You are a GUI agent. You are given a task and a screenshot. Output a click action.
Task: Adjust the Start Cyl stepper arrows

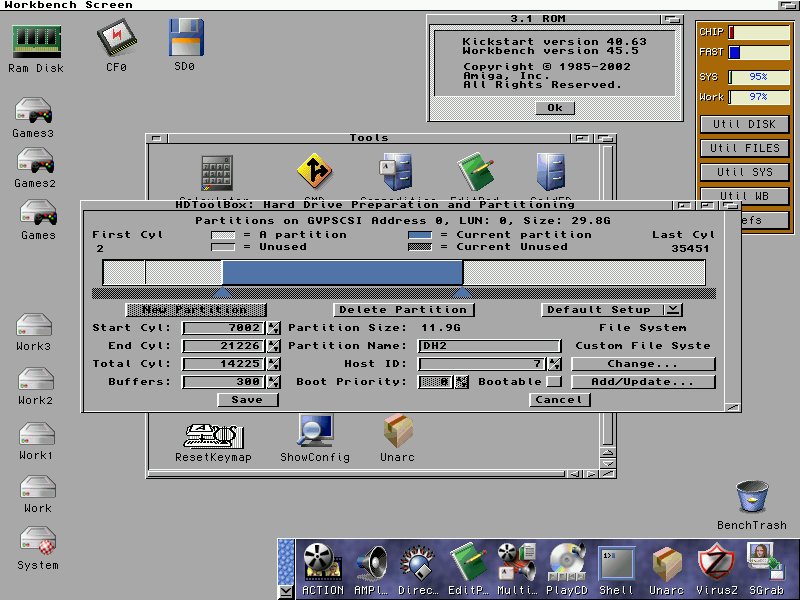coord(273,328)
